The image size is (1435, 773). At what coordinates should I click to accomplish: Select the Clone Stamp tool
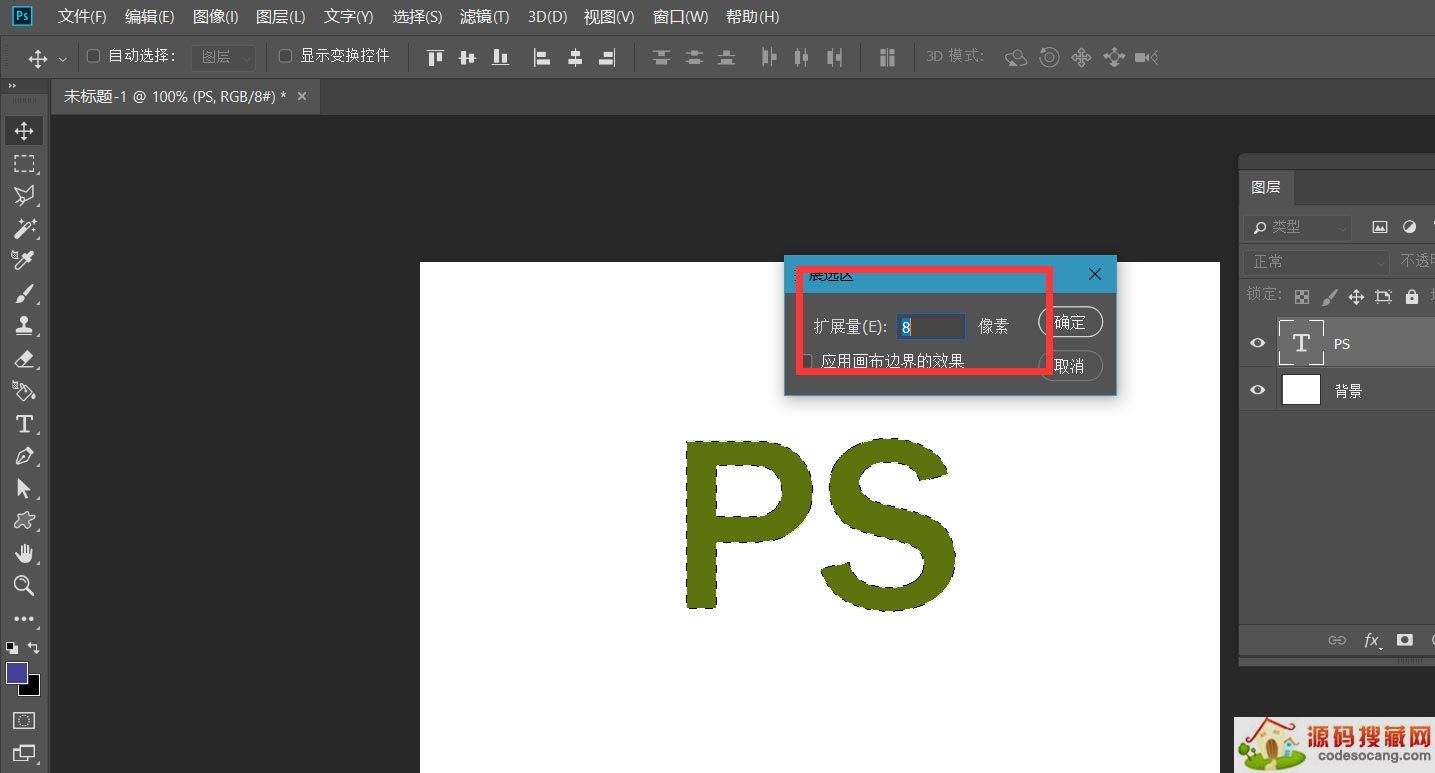coord(24,325)
